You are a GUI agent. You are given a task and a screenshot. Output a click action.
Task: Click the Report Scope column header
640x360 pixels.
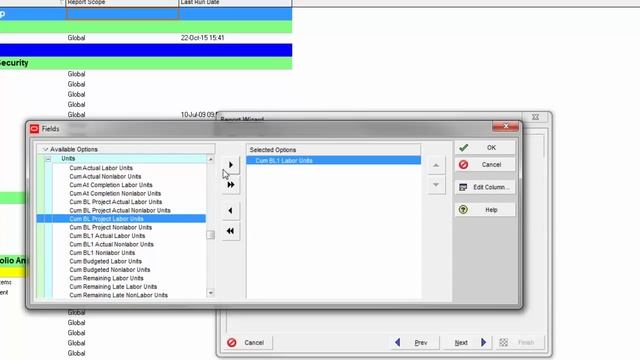[x=122, y=2]
